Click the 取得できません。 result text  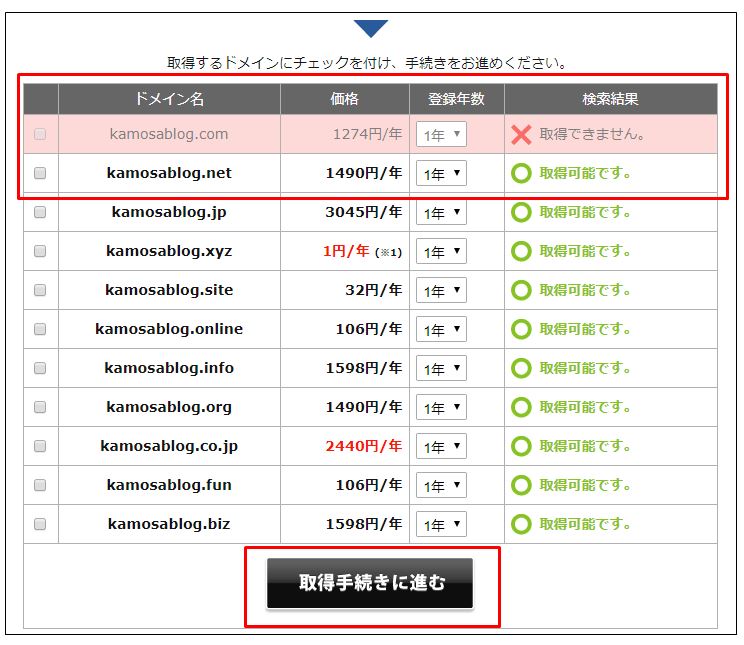(x=592, y=134)
